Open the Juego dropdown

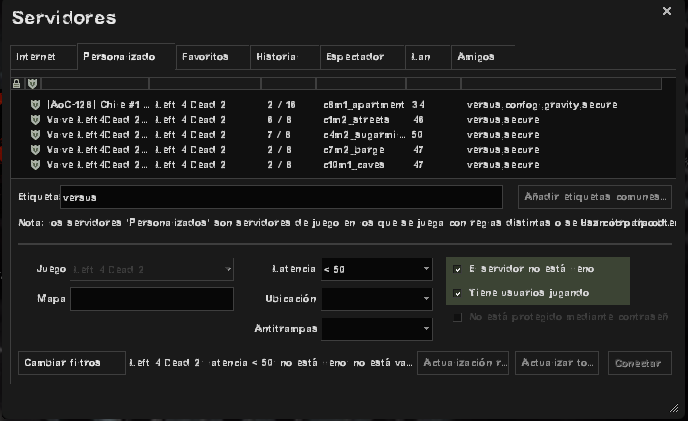click(x=152, y=270)
